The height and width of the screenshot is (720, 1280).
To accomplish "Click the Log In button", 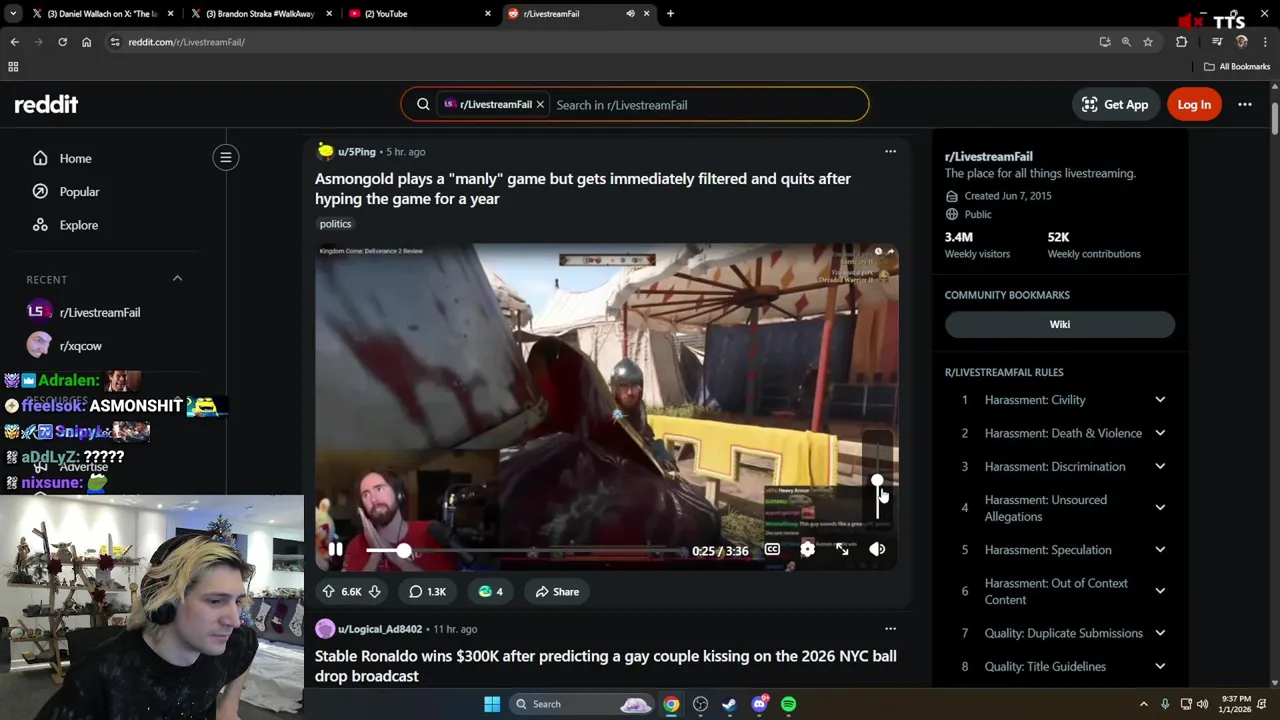I will [x=1194, y=104].
